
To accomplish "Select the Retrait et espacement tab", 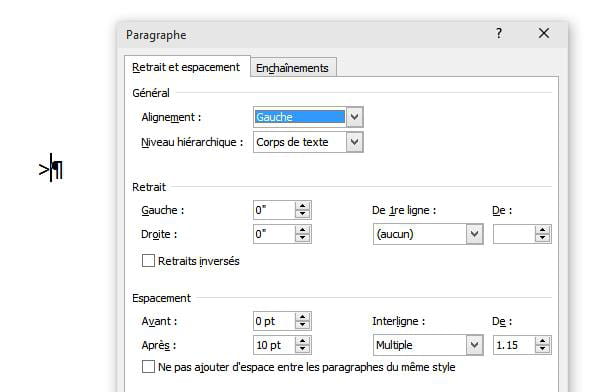I will click(187, 67).
